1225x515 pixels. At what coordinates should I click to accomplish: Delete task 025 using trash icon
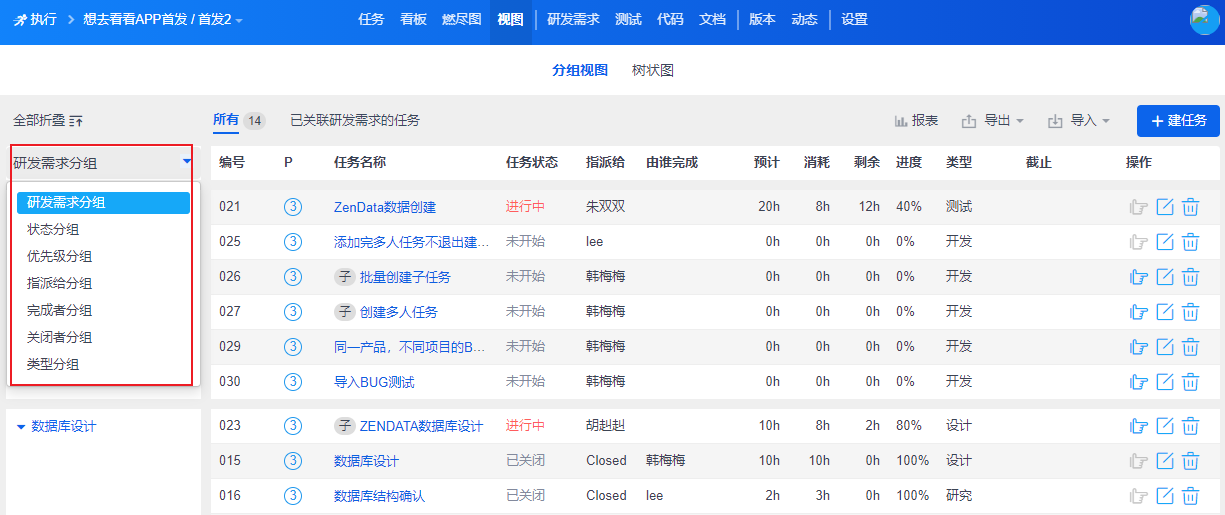(1190, 242)
